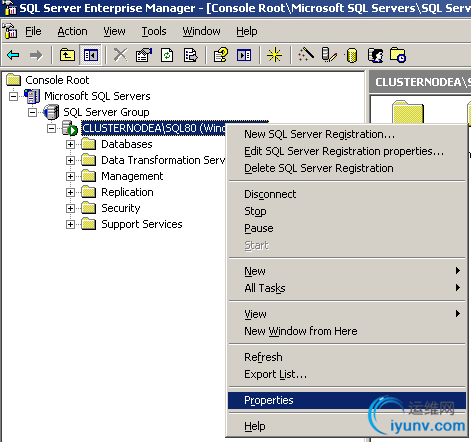Select the Support Services tree label

[x=142, y=224]
